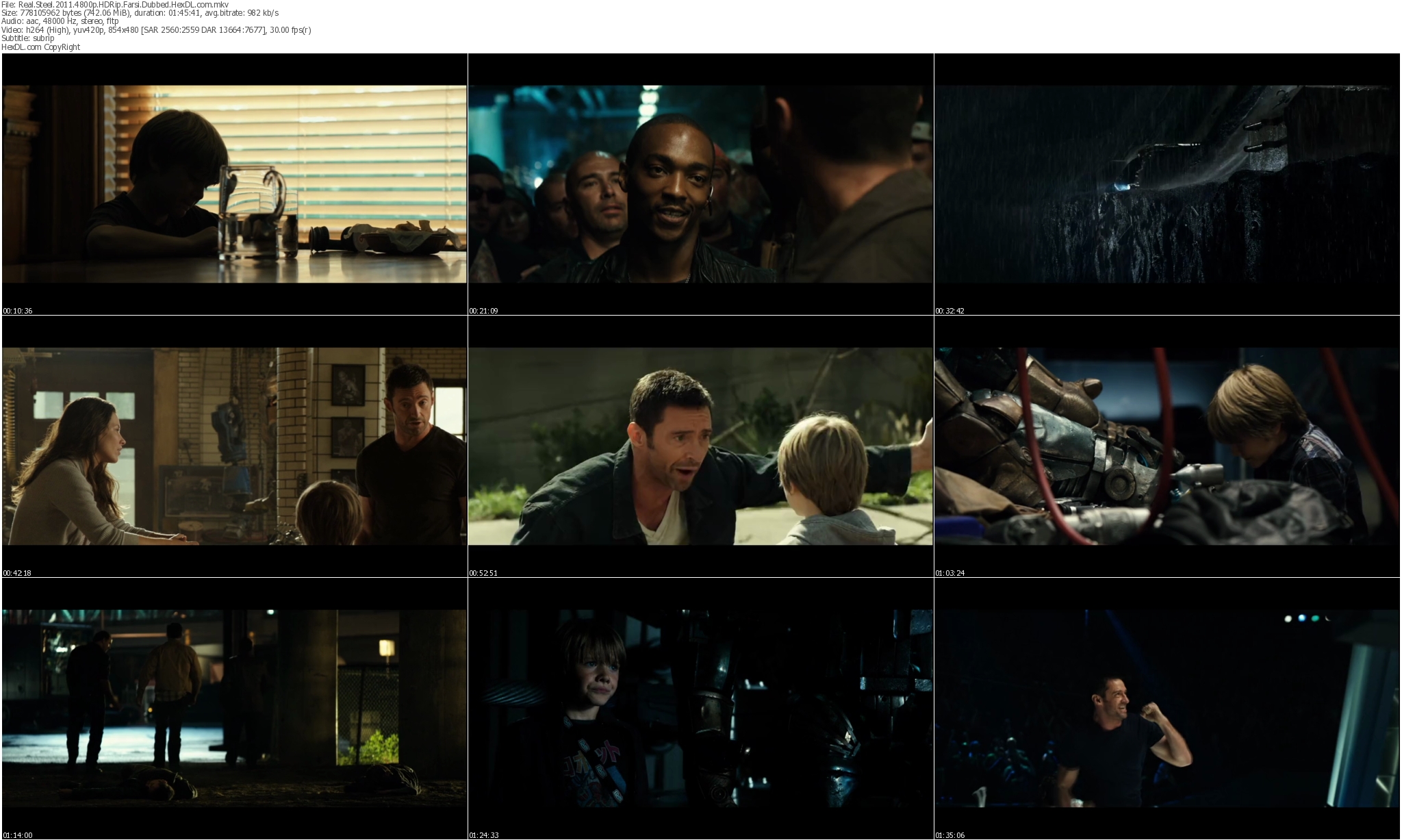Click the 01:14:00 timestamp label
Image resolution: width=1402 pixels, height=840 pixels.
pyautogui.click(x=18, y=835)
